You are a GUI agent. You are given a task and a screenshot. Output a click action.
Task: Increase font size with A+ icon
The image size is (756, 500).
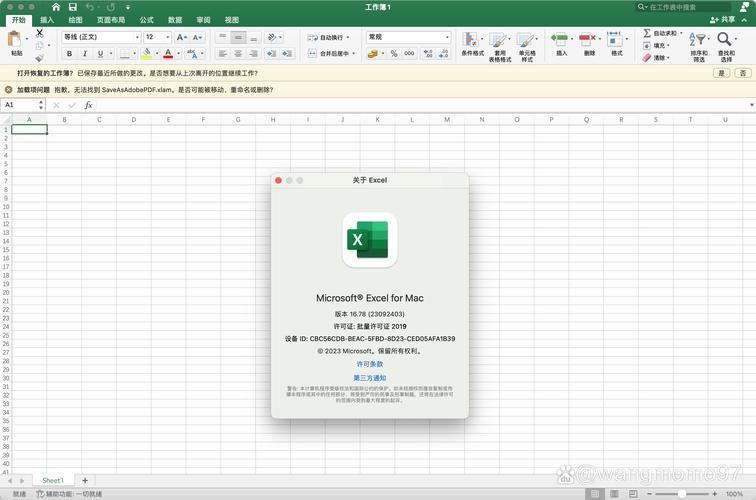pyautogui.click(x=181, y=37)
